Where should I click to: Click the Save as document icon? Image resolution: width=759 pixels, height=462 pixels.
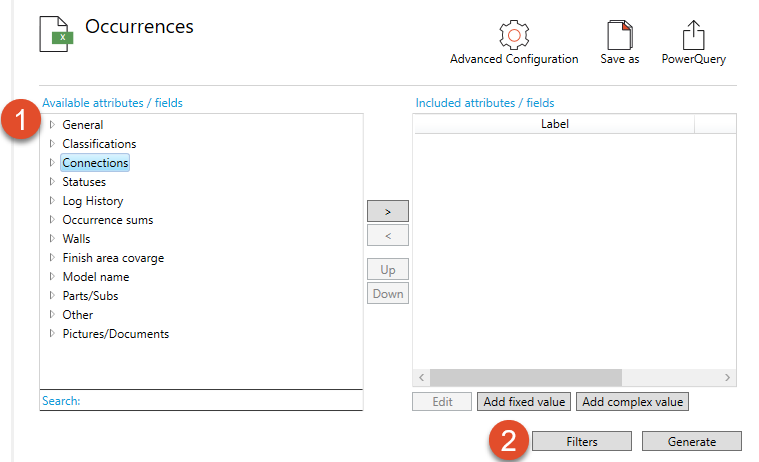[619, 36]
